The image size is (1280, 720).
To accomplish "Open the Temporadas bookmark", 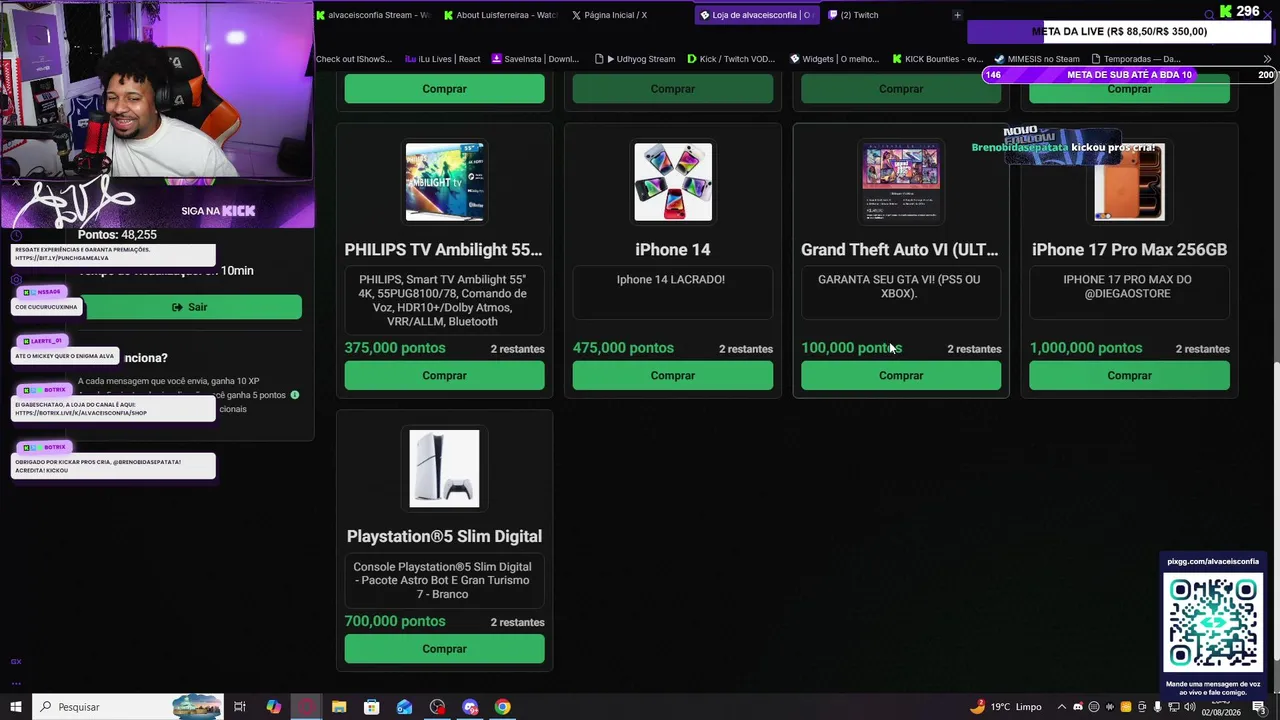I will pyautogui.click(x=1136, y=59).
